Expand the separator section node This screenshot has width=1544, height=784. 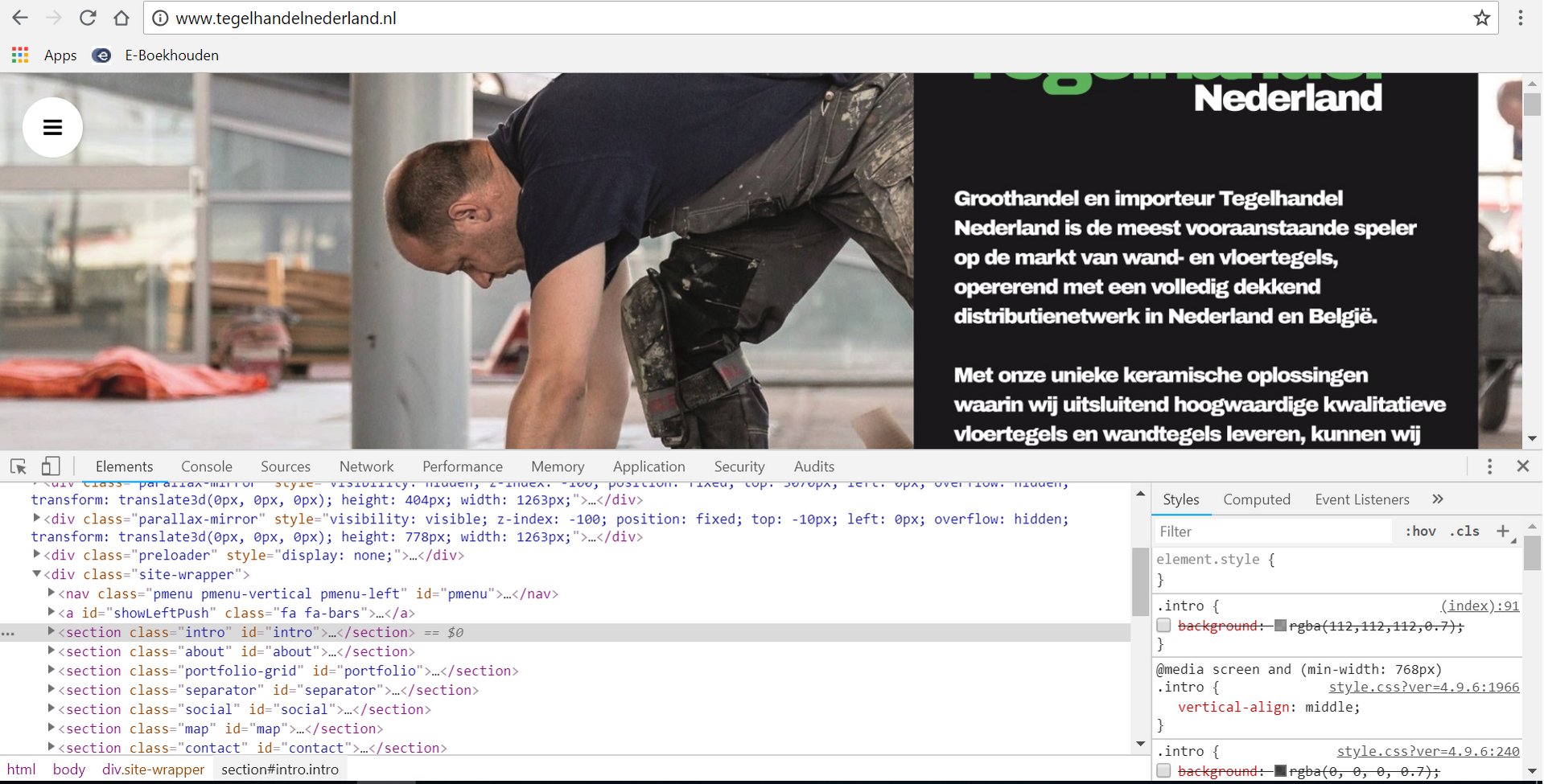[x=51, y=690]
